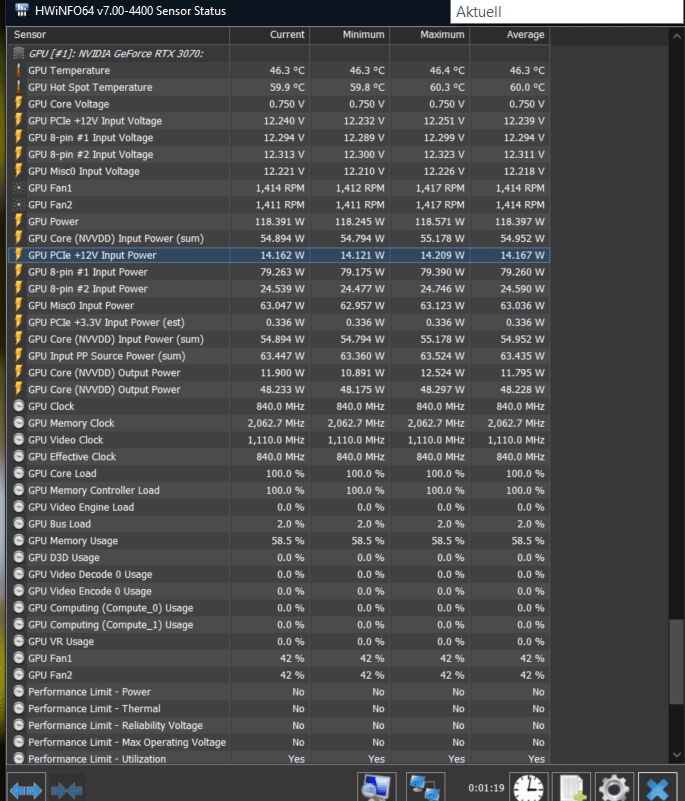The height and width of the screenshot is (801, 685).
Task: Click the thermometer icon of GPU Temperature
Action: (x=19, y=70)
